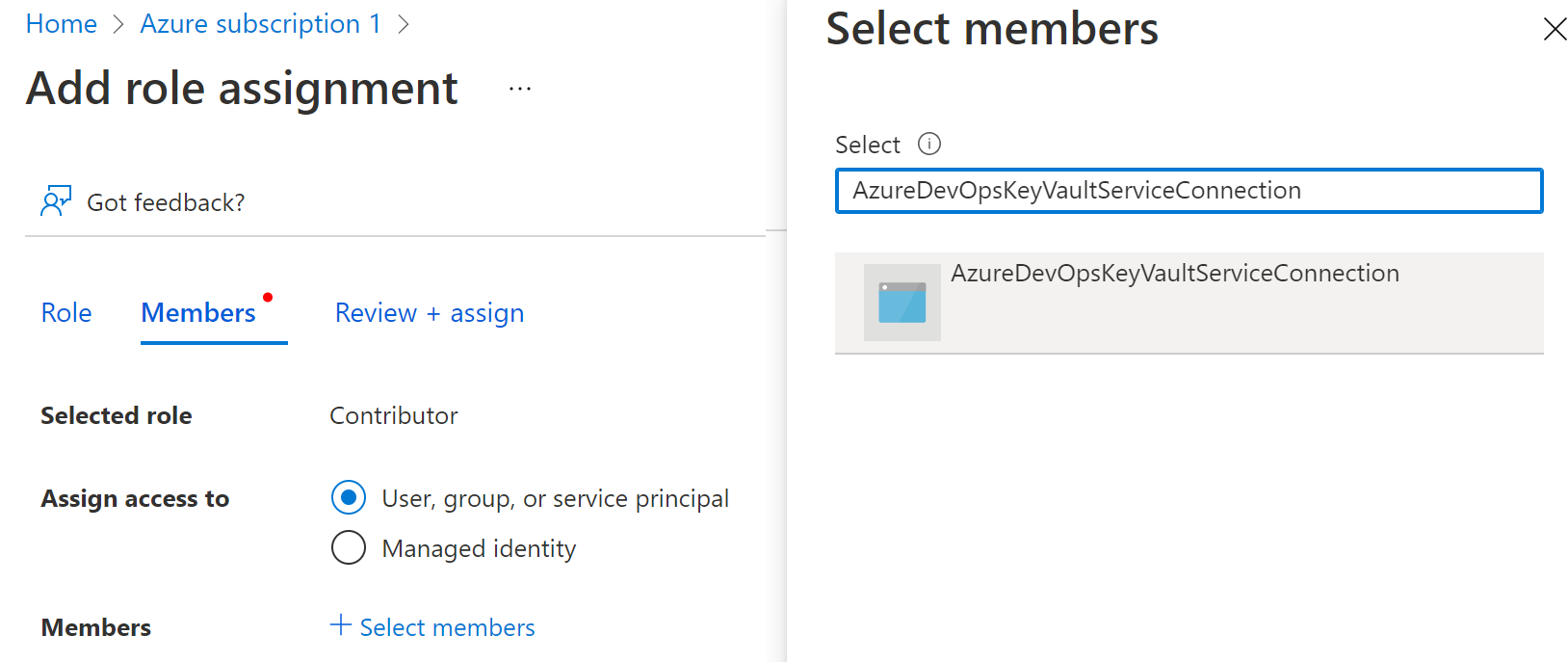The width and height of the screenshot is (1568, 662).
Task: Click the Selected role label
Action: click(117, 415)
